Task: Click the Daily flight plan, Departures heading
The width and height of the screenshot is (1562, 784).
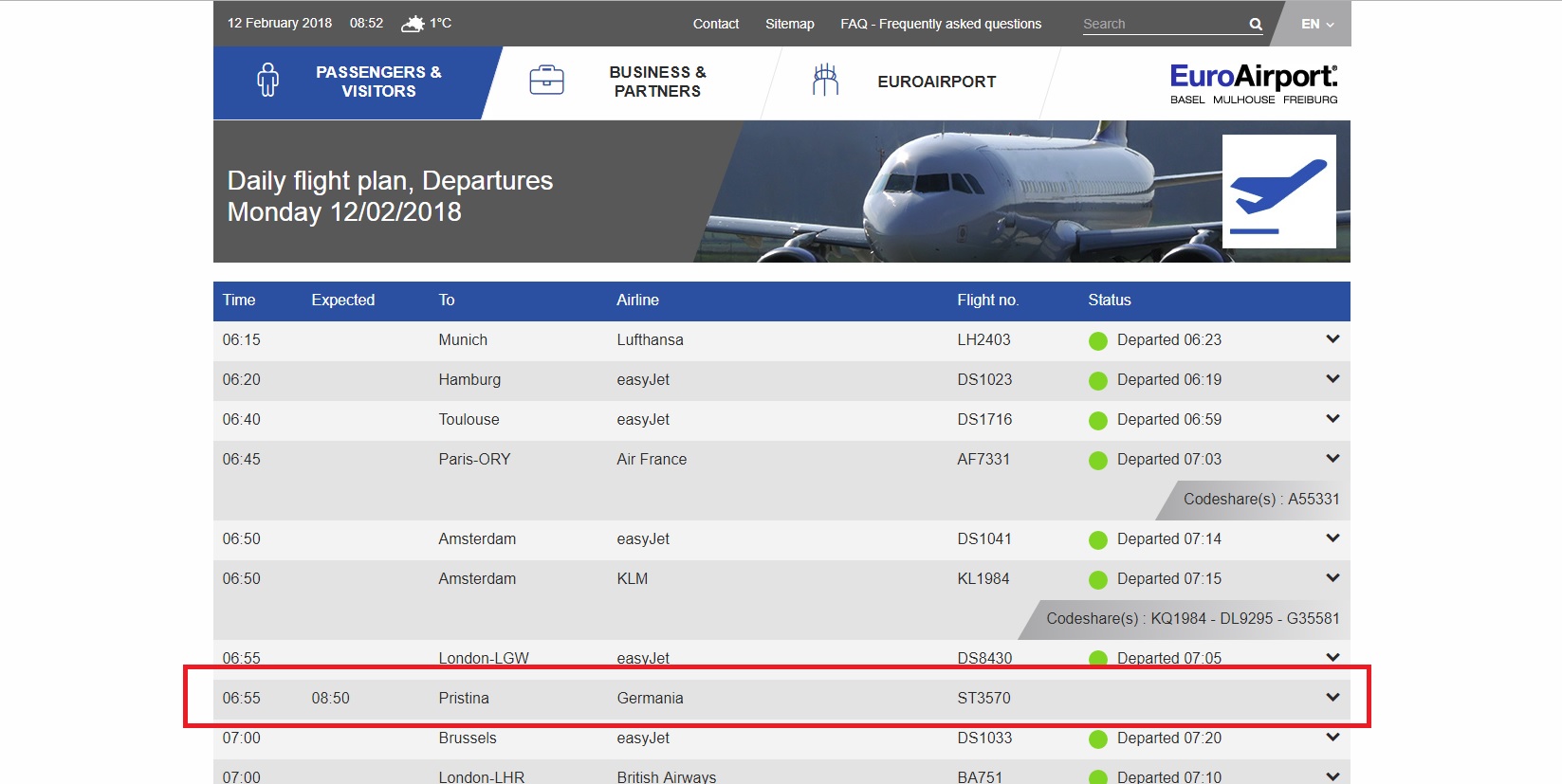Action: 390,180
